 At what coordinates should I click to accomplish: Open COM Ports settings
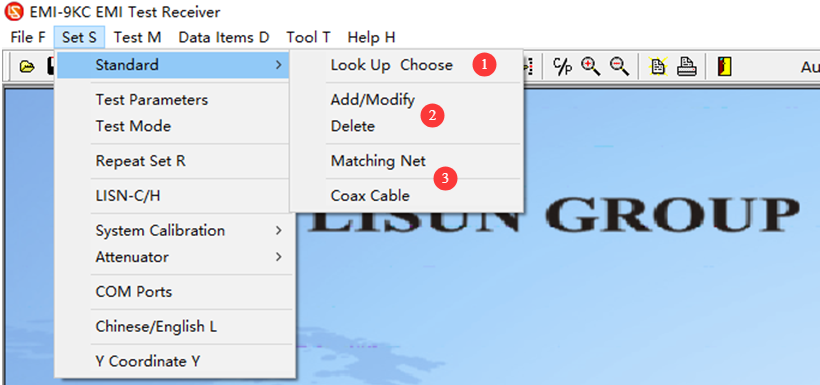click(x=174, y=292)
